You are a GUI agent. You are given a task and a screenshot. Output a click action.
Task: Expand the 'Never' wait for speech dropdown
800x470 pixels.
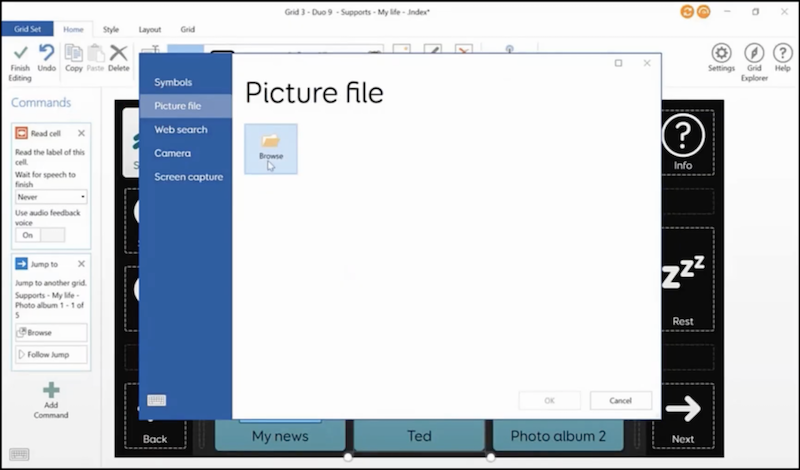pos(51,197)
